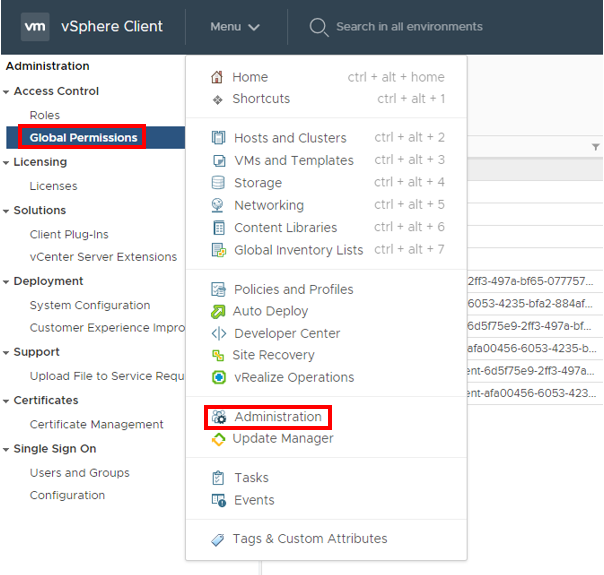Collapse the Access Control section
This screenshot has width=604, height=575.
(x=7, y=92)
